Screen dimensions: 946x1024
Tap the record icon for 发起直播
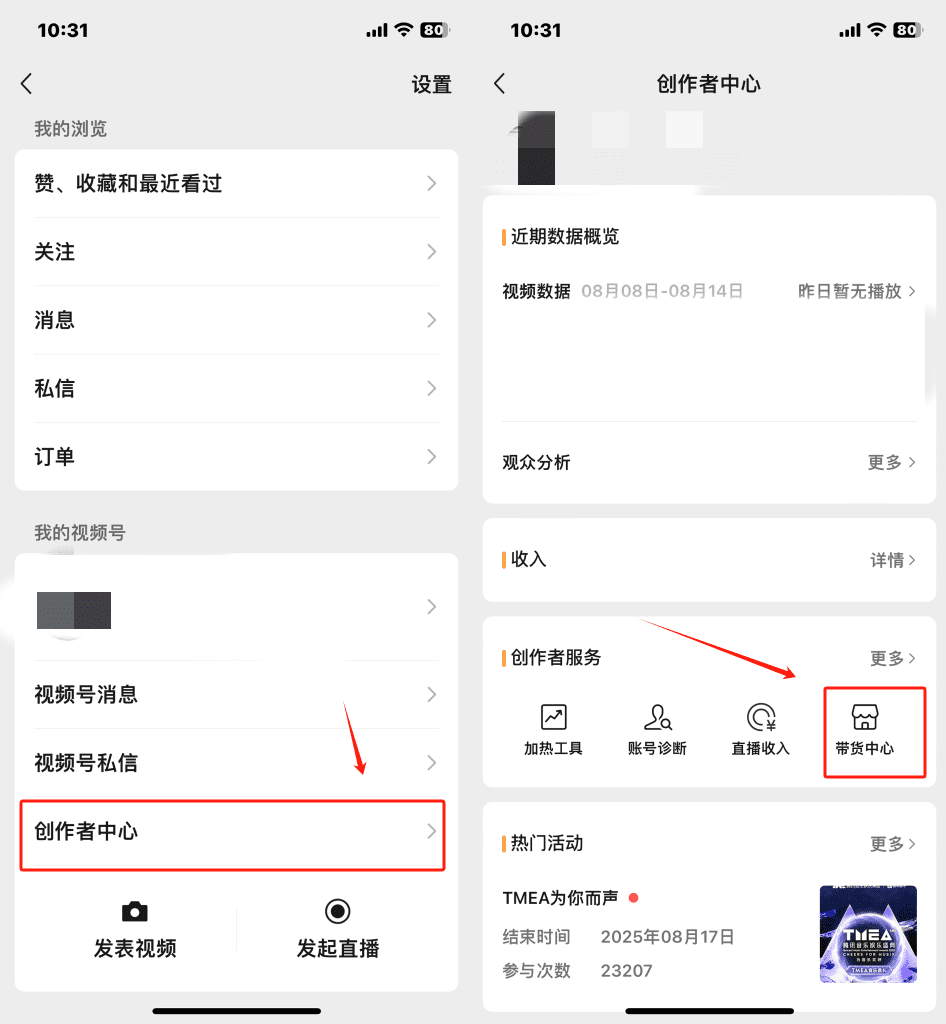[x=338, y=911]
